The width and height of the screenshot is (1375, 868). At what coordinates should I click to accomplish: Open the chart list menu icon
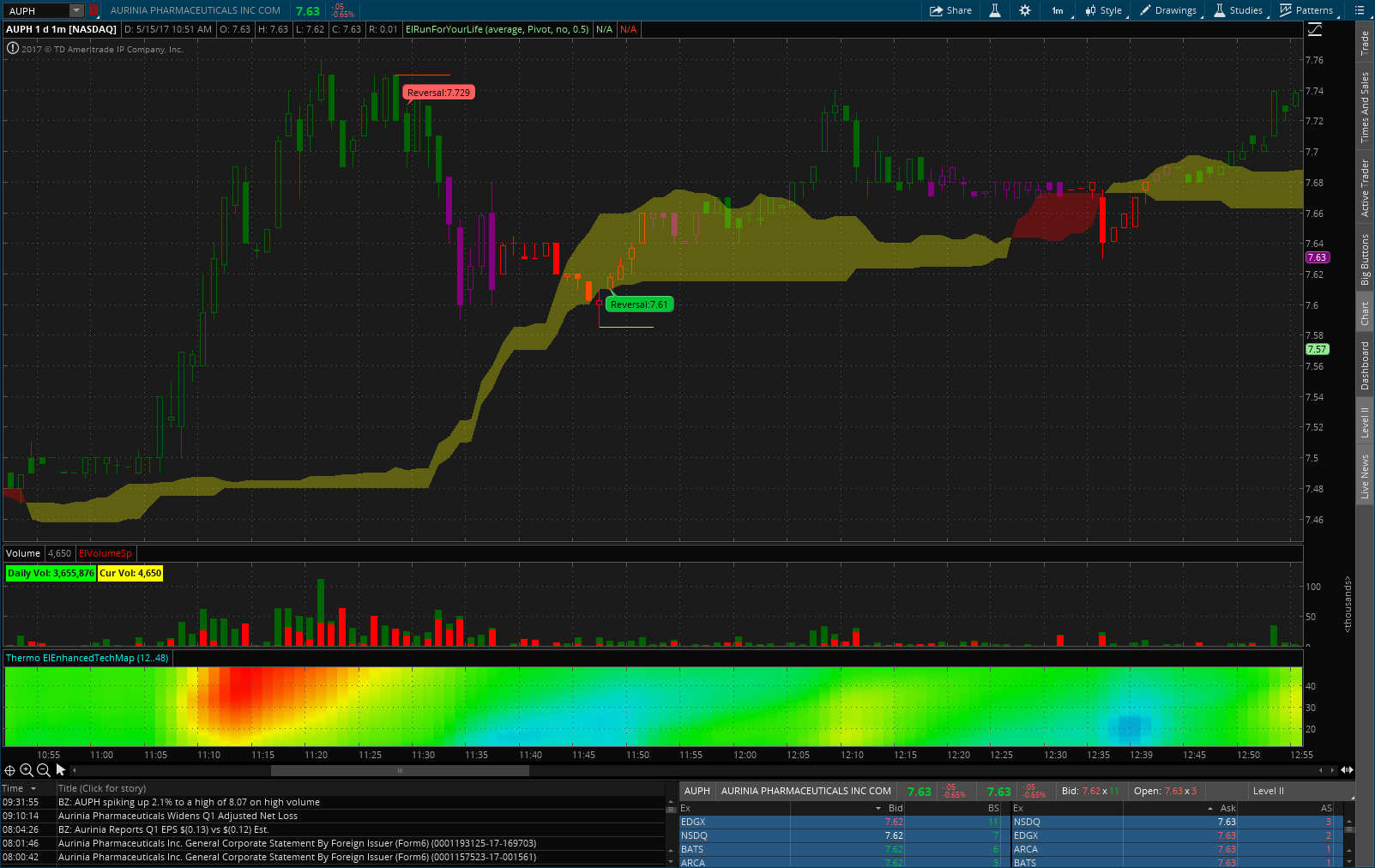tap(1360, 10)
